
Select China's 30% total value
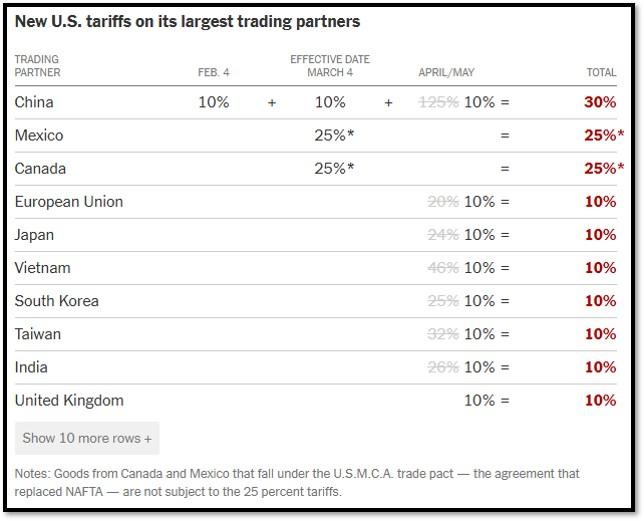coord(600,102)
